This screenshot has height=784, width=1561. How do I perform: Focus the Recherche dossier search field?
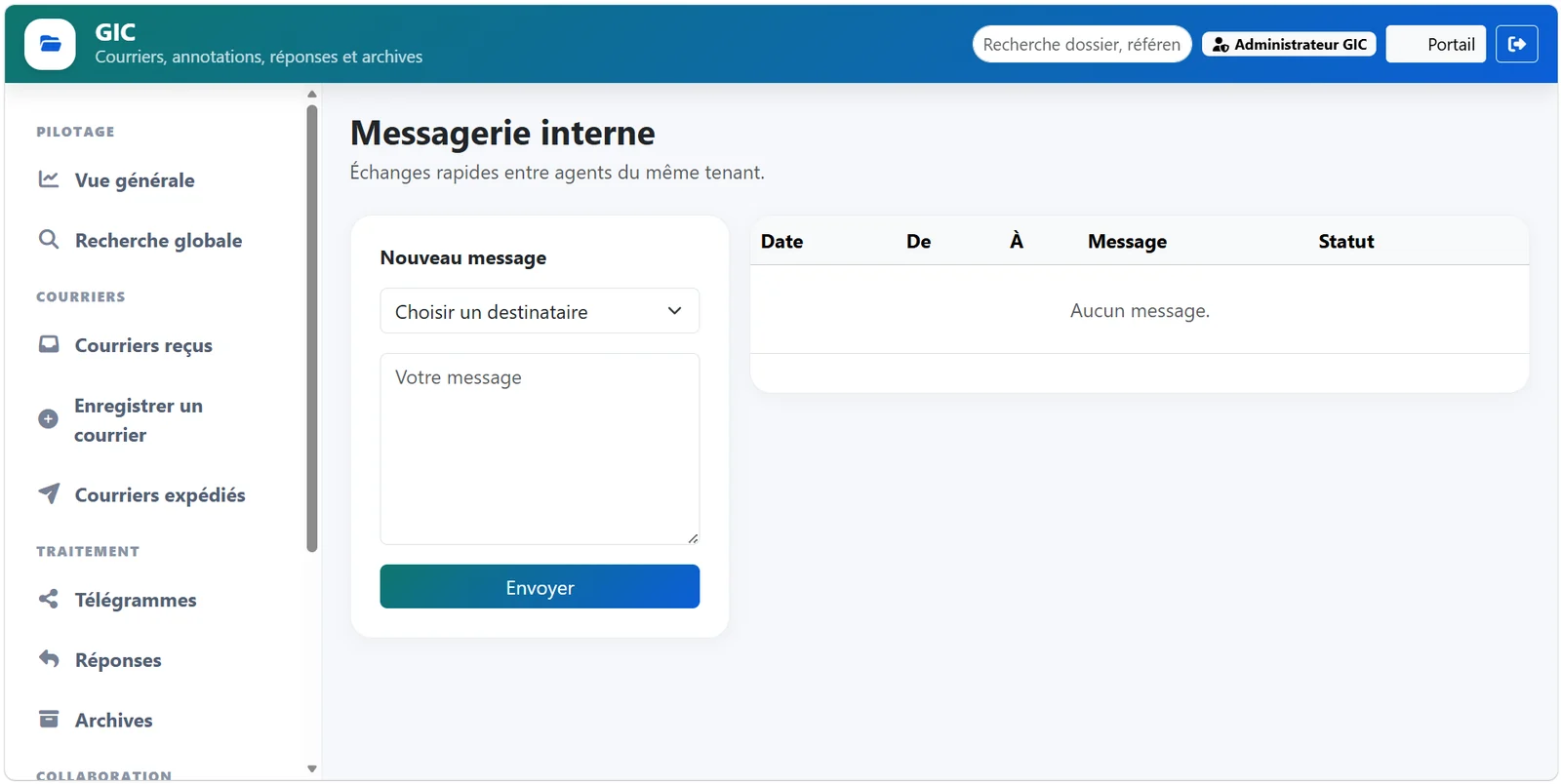pyautogui.click(x=1082, y=44)
